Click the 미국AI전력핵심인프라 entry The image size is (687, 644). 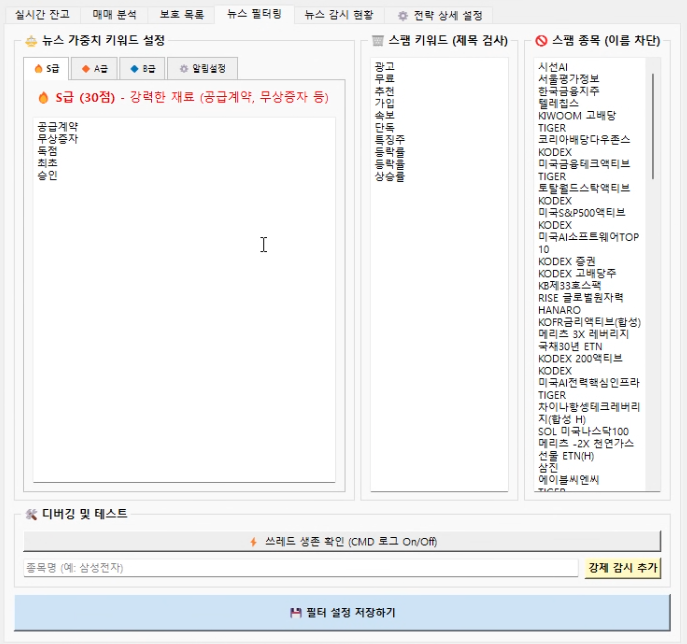point(589,383)
